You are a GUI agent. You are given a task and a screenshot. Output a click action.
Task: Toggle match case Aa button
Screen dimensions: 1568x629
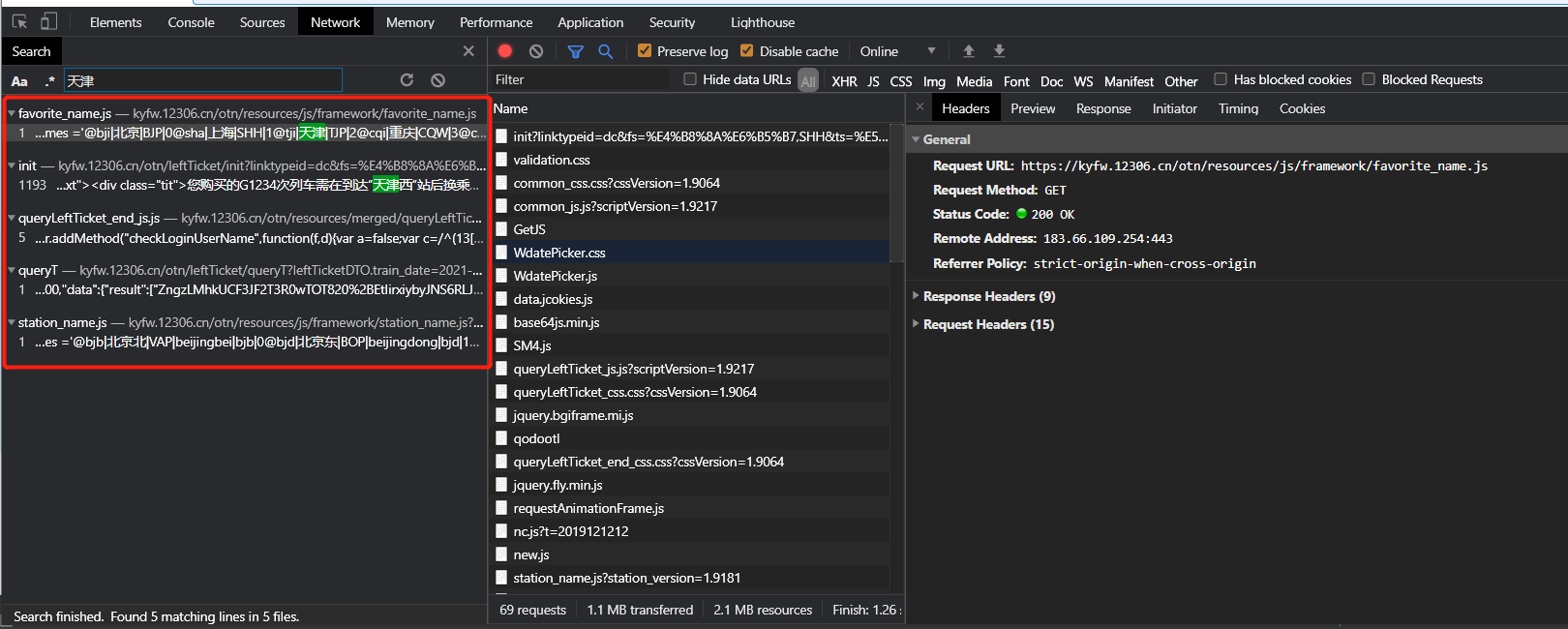[x=19, y=81]
